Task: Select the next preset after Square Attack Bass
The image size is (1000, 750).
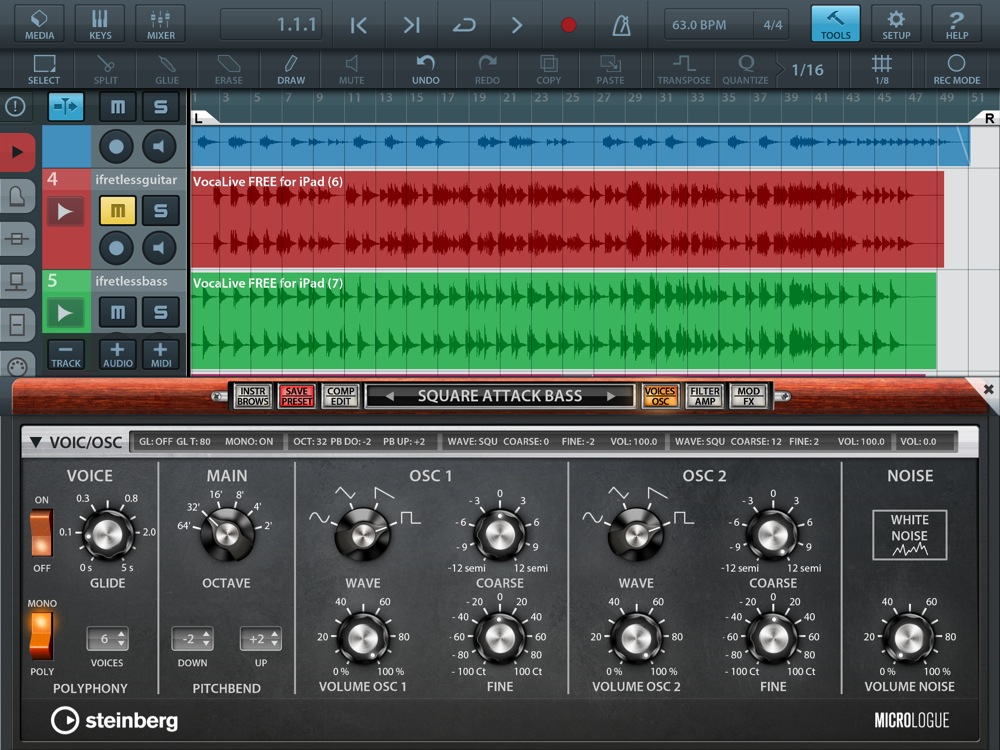Action: click(611, 396)
